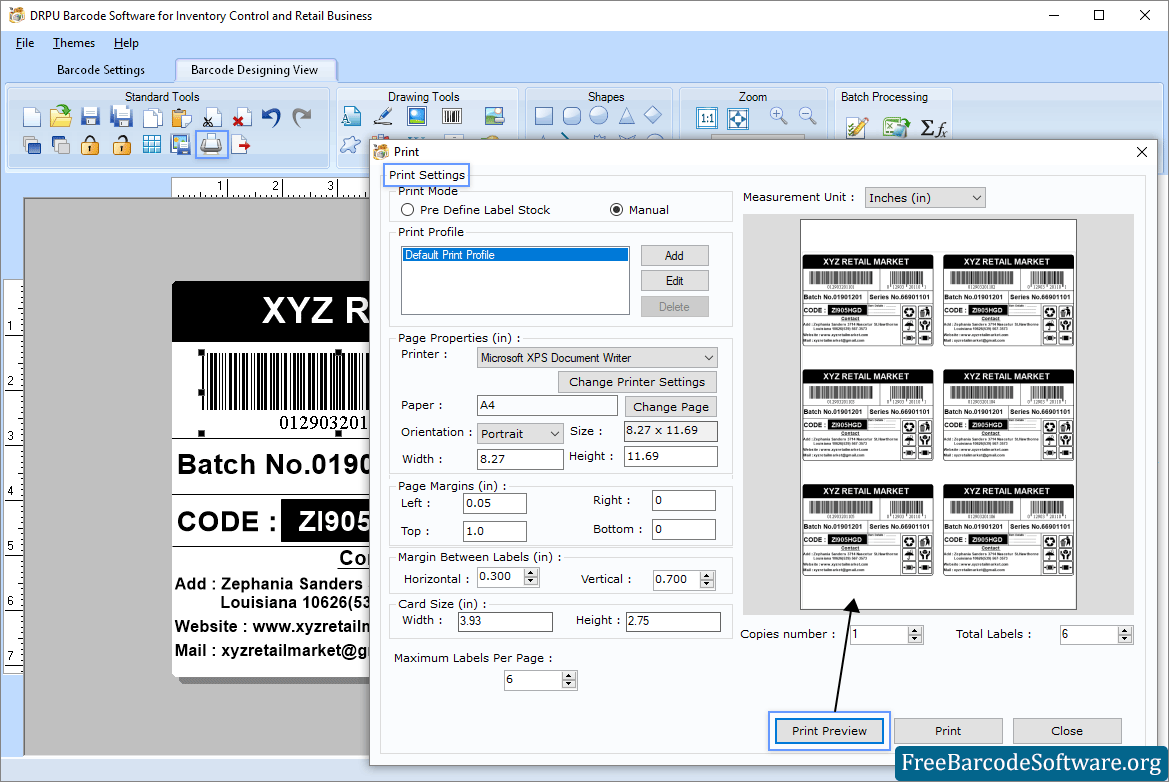
Task: Select the Rectangle shape
Action: (x=543, y=116)
